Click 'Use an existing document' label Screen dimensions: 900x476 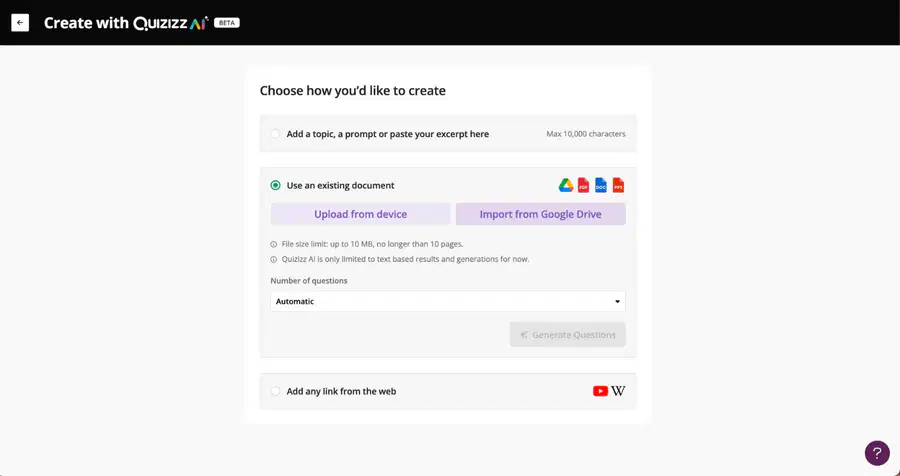[x=340, y=185]
